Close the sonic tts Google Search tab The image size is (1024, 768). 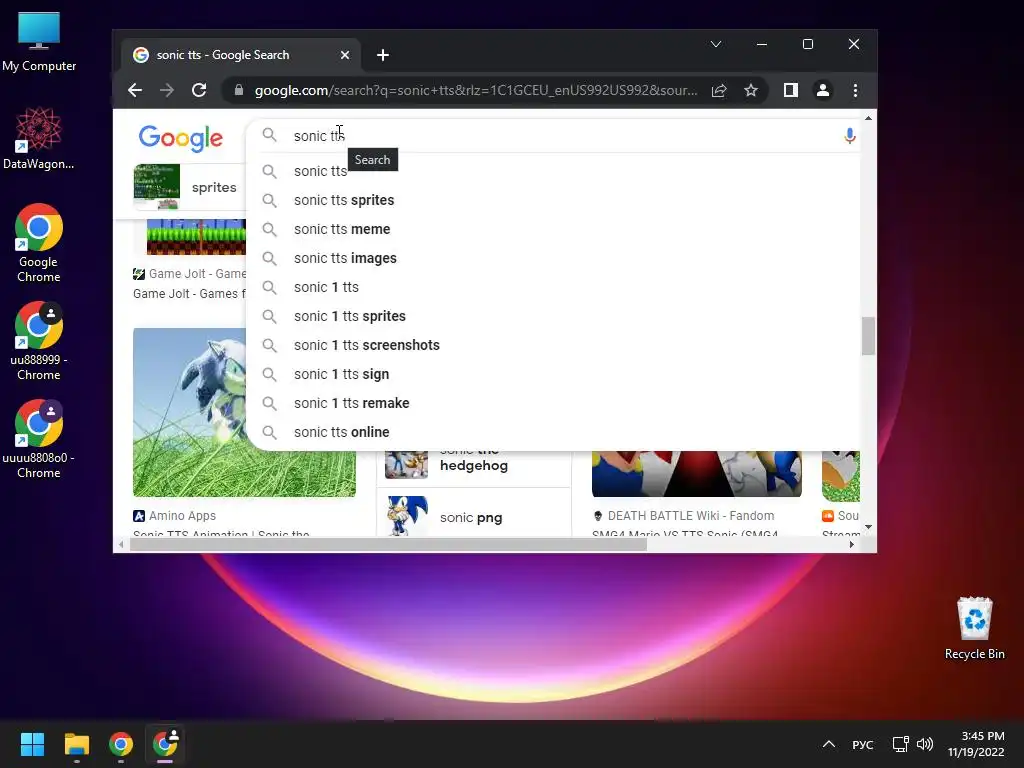[x=345, y=56]
